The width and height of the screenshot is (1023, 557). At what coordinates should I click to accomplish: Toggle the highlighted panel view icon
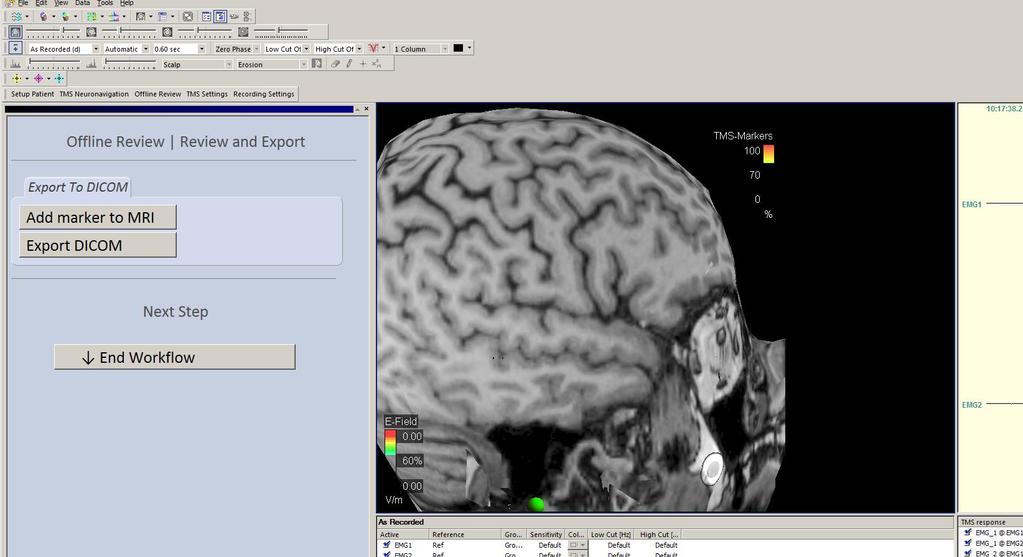click(x=221, y=16)
